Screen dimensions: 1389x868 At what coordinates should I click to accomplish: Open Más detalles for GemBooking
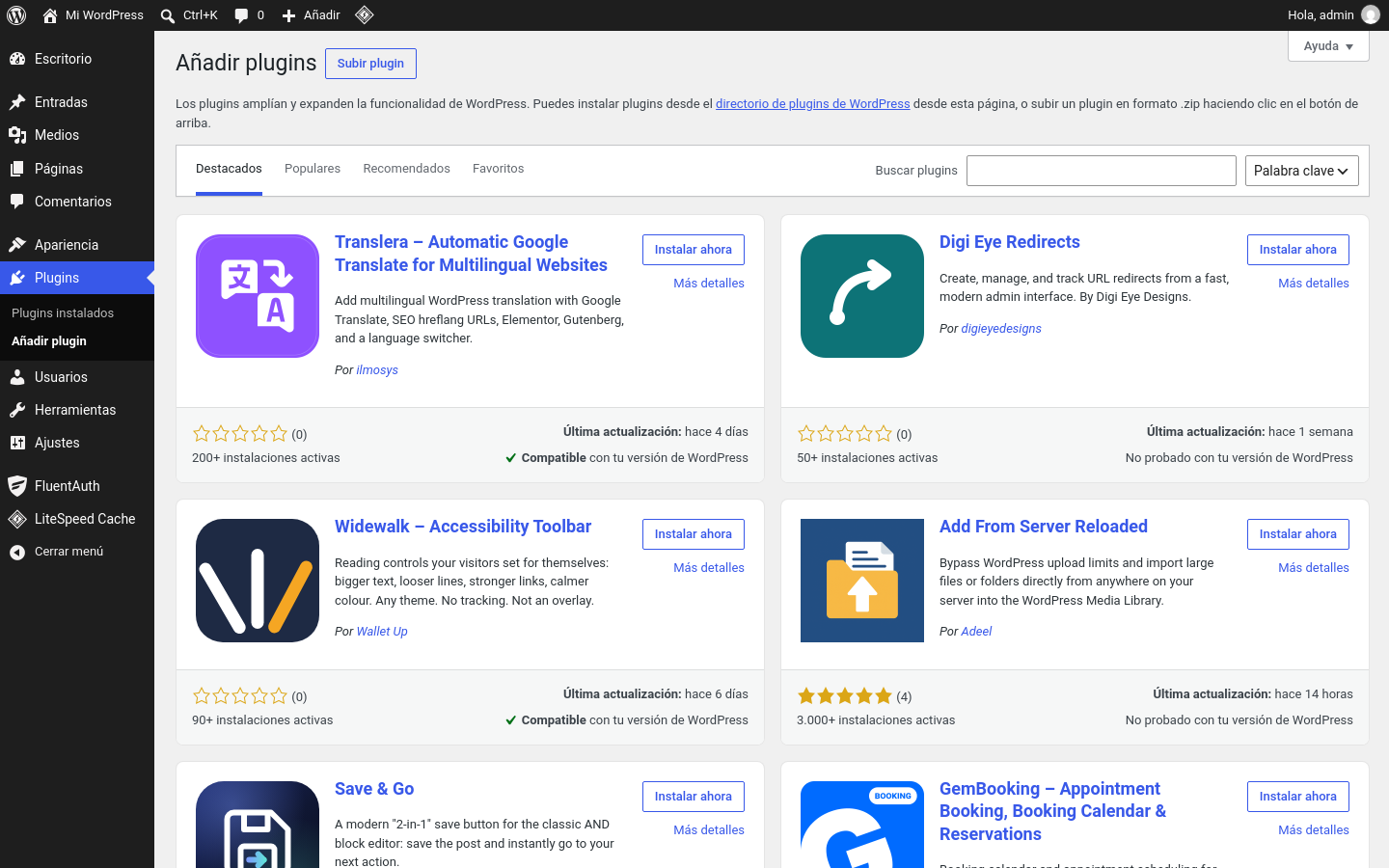[x=1314, y=830]
